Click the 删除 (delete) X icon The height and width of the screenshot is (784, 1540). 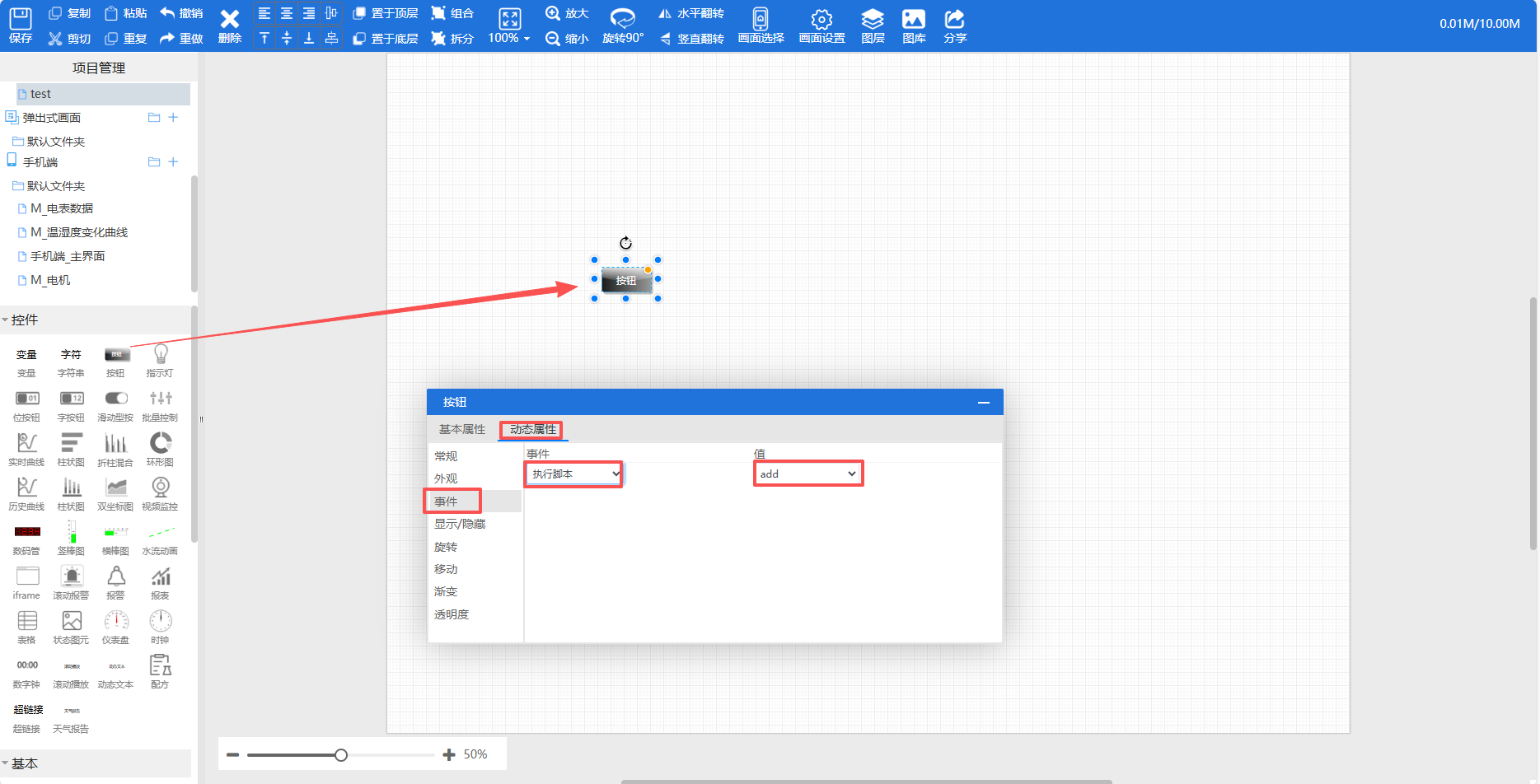click(x=230, y=19)
